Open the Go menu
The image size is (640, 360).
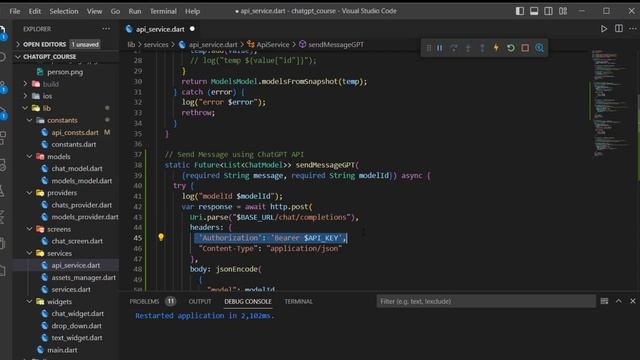(x=115, y=11)
